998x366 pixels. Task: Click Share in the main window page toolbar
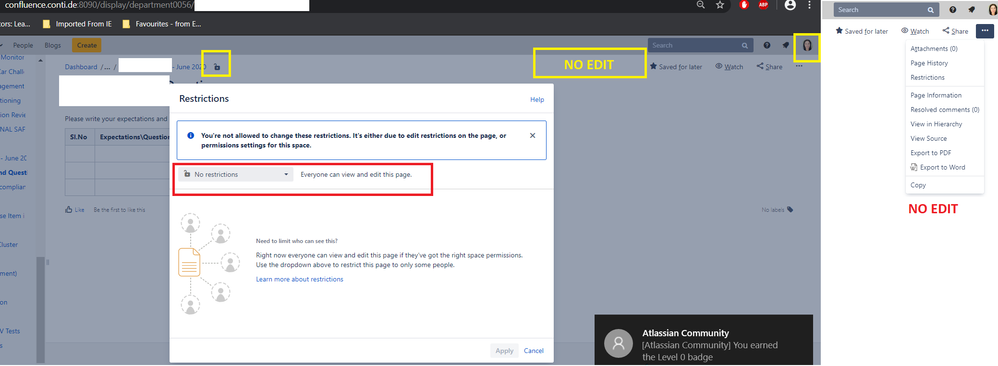click(770, 66)
